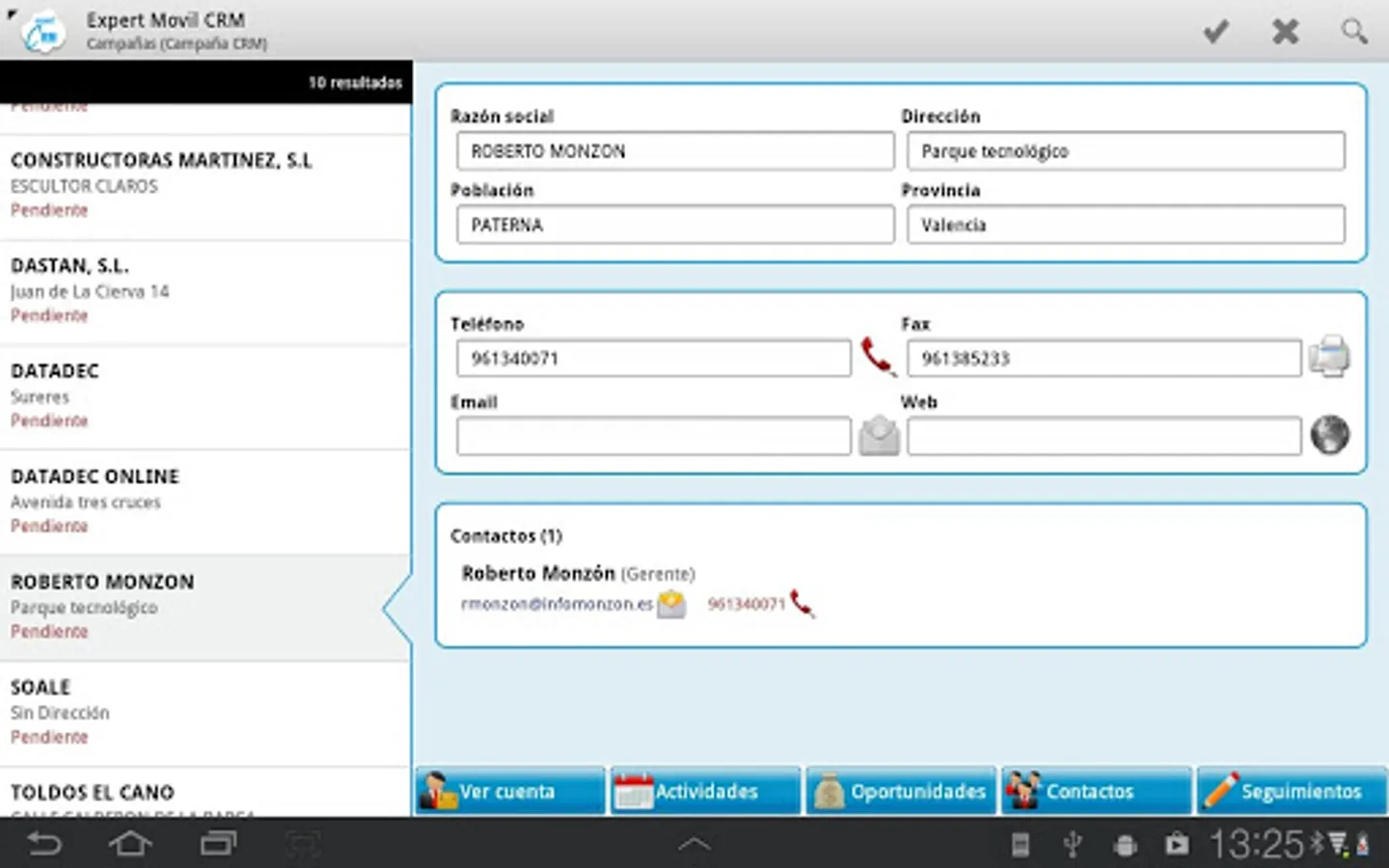1389x868 pixels.
Task: Open the Ver cuenta tab
Action: pyautogui.click(x=511, y=792)
